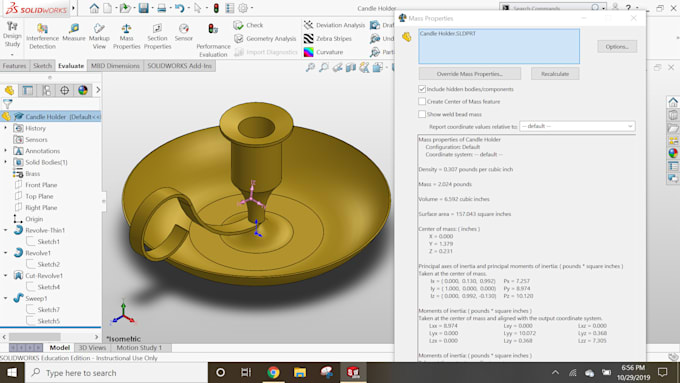The height and width of the screenshot is (383, 680).
Task: Toggle Curvature display
Action: 323,52
